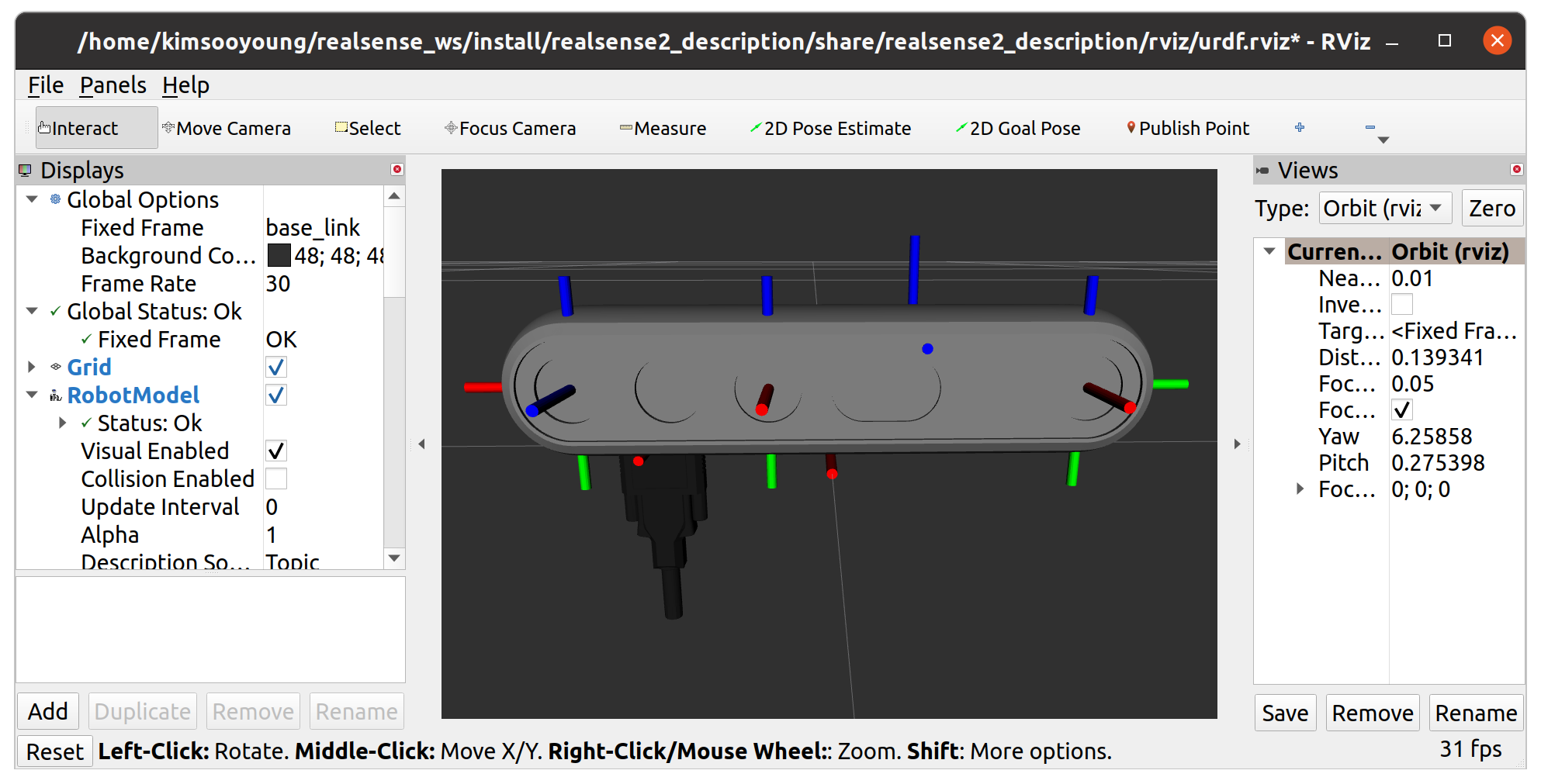The height and width of the screenshot is (784, 1541).
Task: Toggle the Invert Z Axis checkbox
Action: [1402, 304]
